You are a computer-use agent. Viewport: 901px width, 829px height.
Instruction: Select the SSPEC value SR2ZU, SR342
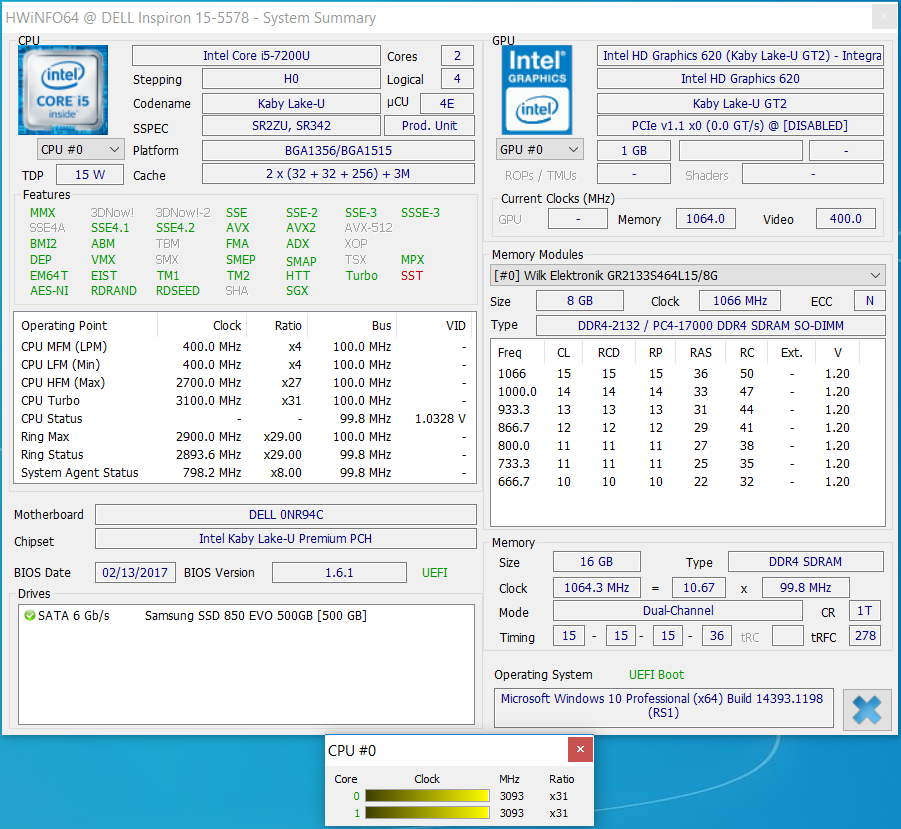click(x=291, y=126)
